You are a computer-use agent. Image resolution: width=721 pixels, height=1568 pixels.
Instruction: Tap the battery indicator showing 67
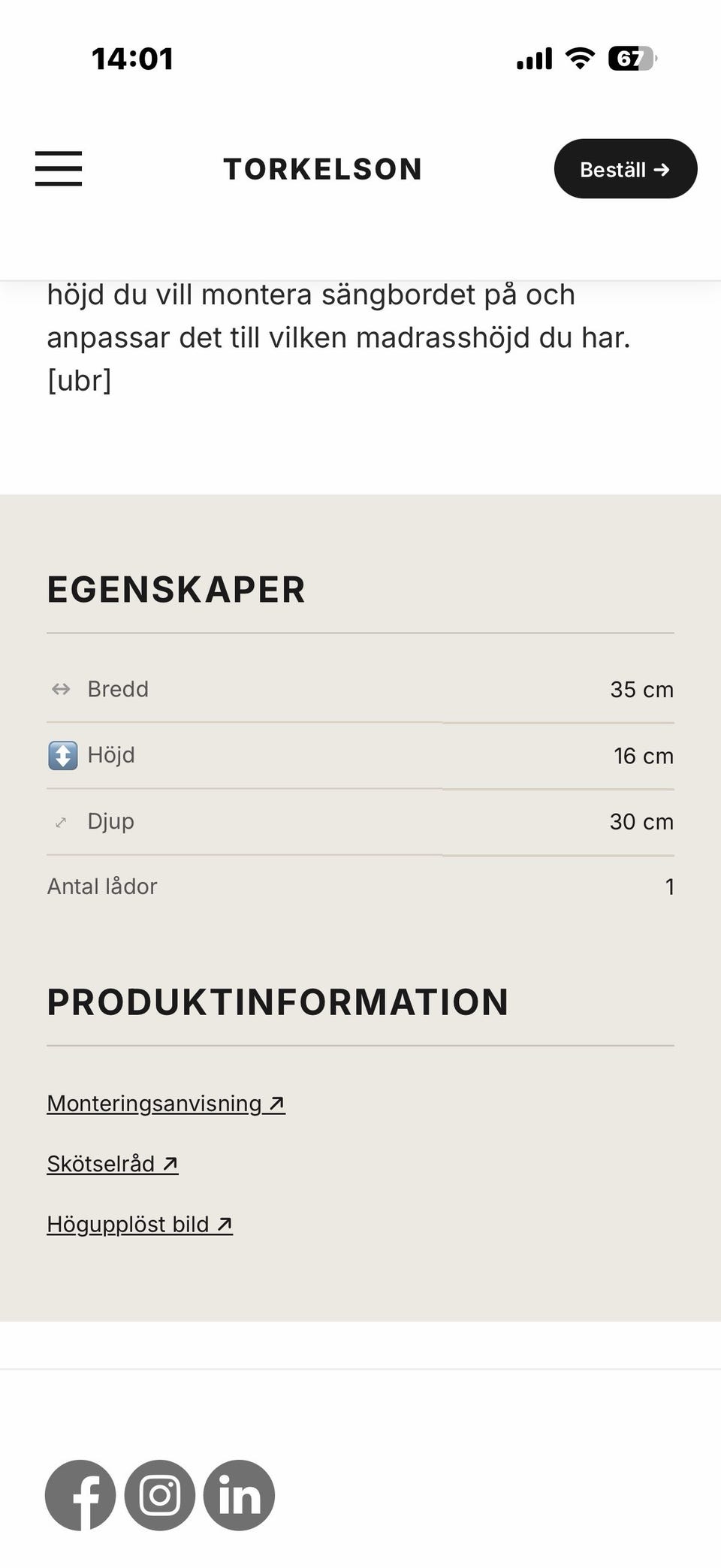click(632, 59)
